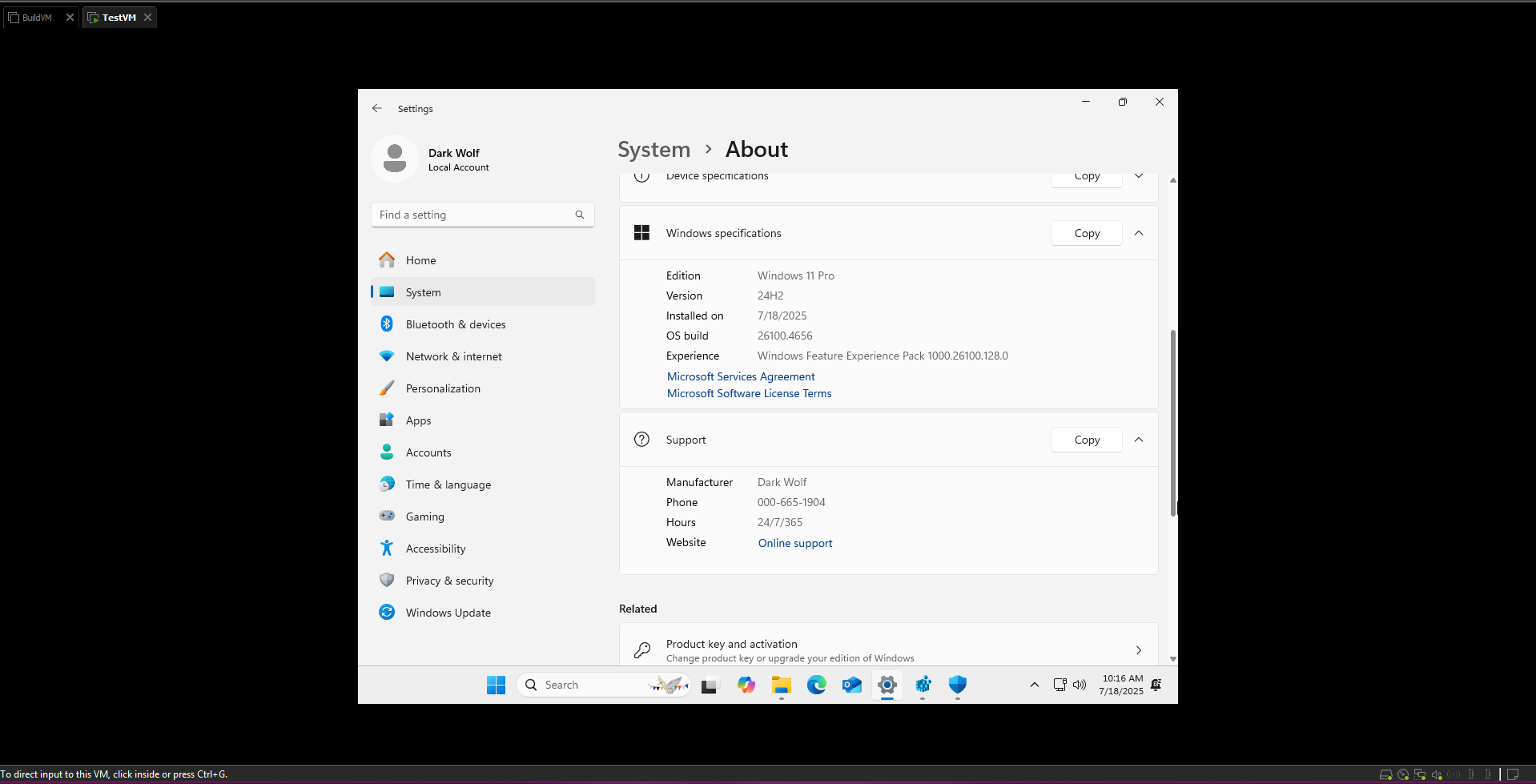This screenshot has width=1536, height=784.
Task: Open notifications do-not-disturb bell icon
Action: [x=1156, y=685]
